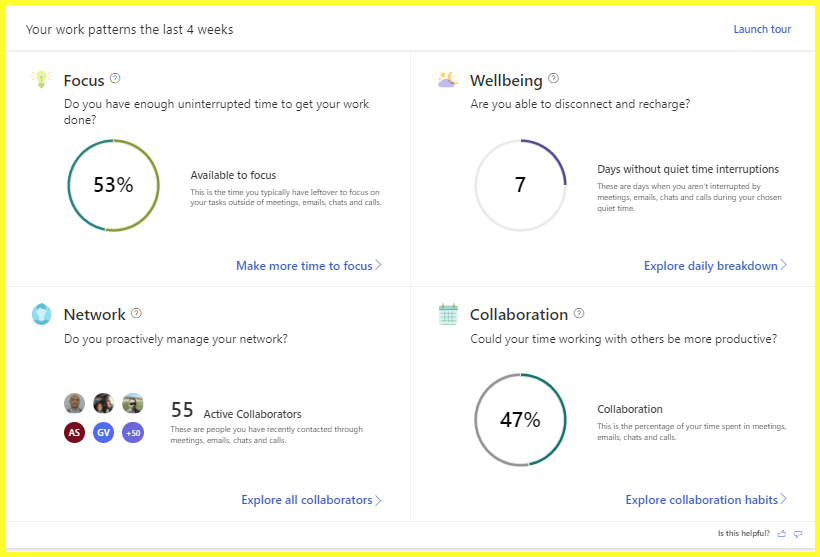Click the 53% focus progress ring
820x557 pixels.
point(113,185)
